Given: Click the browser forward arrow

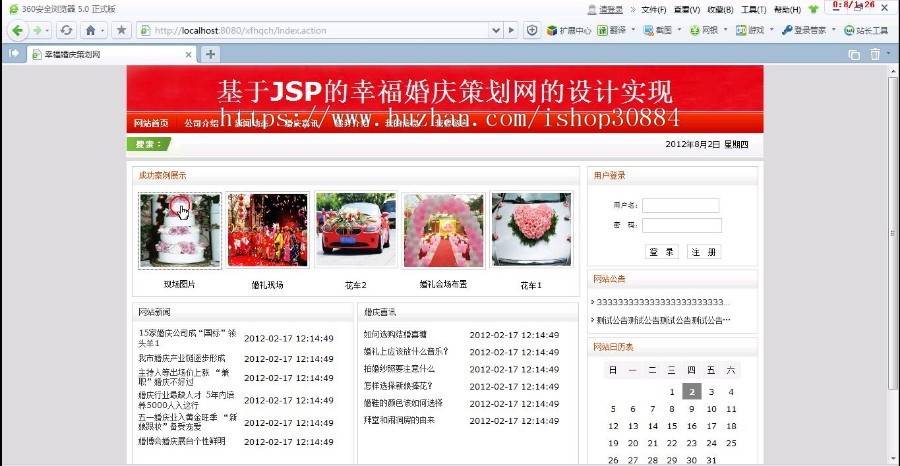Looking at the screenshot, I should point(38,30).
